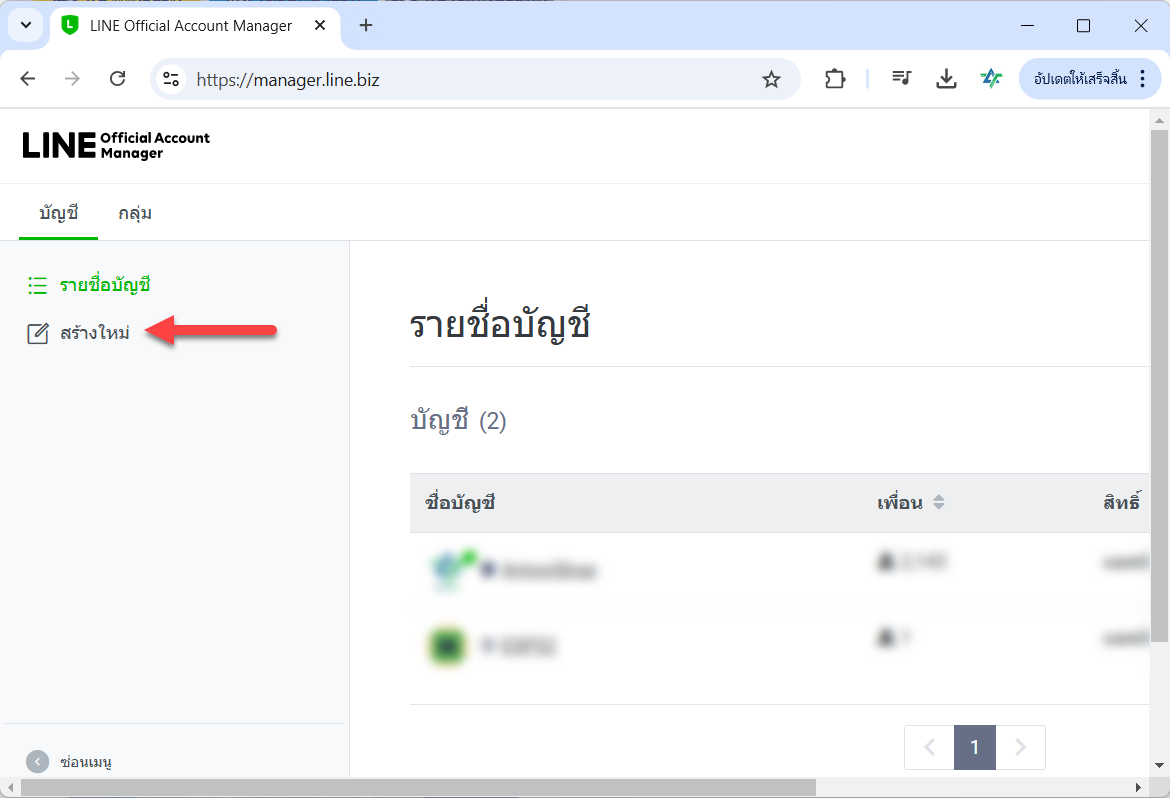Open รายชื่อบัญชี in the sidebar
The image size is (1170, 798).
point(105,284)
